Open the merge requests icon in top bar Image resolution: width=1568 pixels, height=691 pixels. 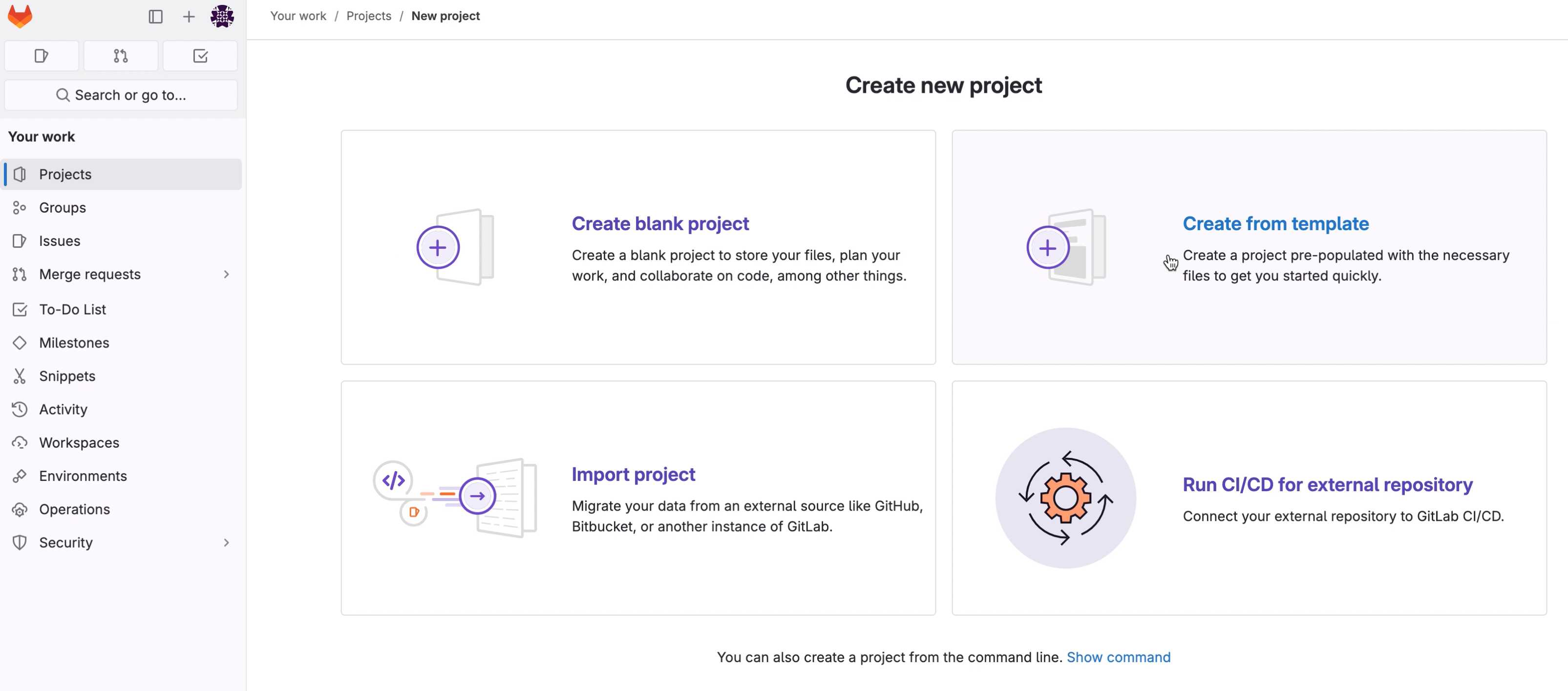(x=121, y=55)
